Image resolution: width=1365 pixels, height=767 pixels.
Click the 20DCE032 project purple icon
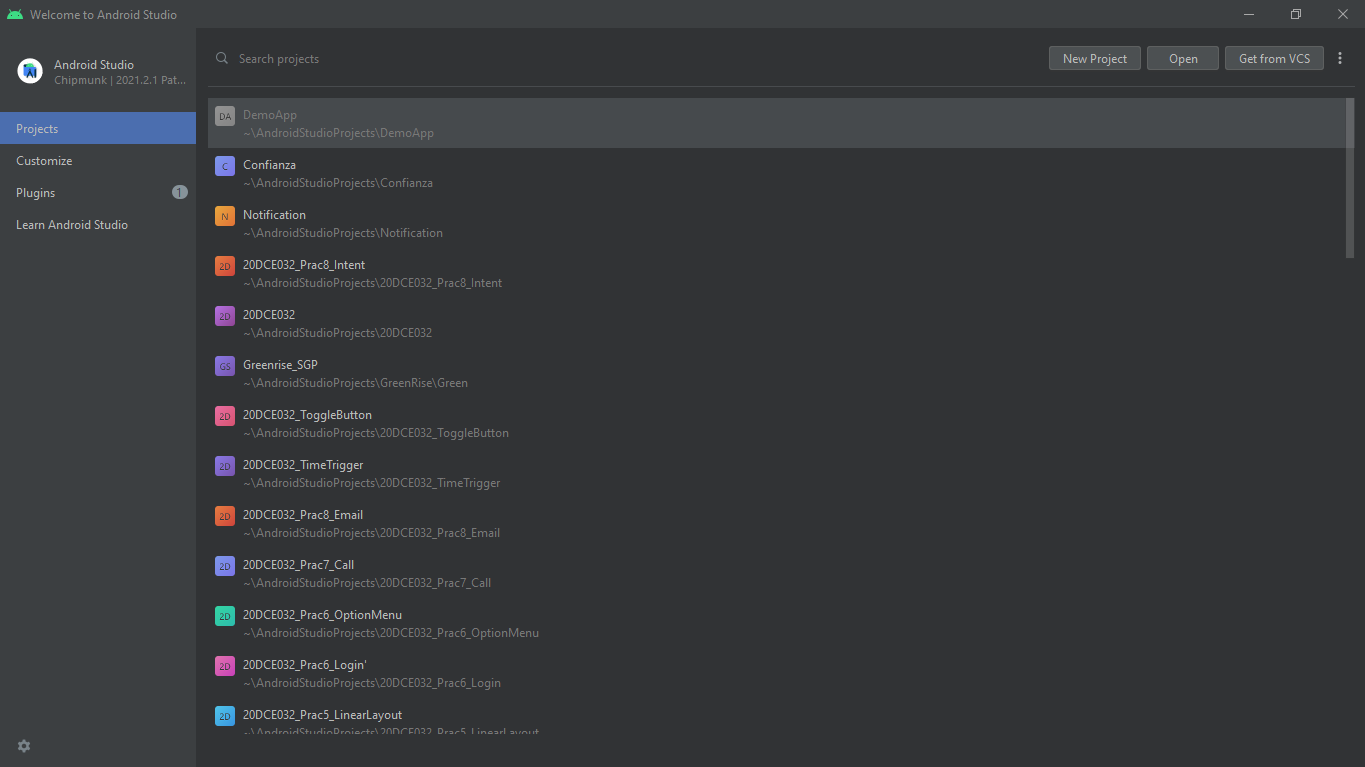225,316
